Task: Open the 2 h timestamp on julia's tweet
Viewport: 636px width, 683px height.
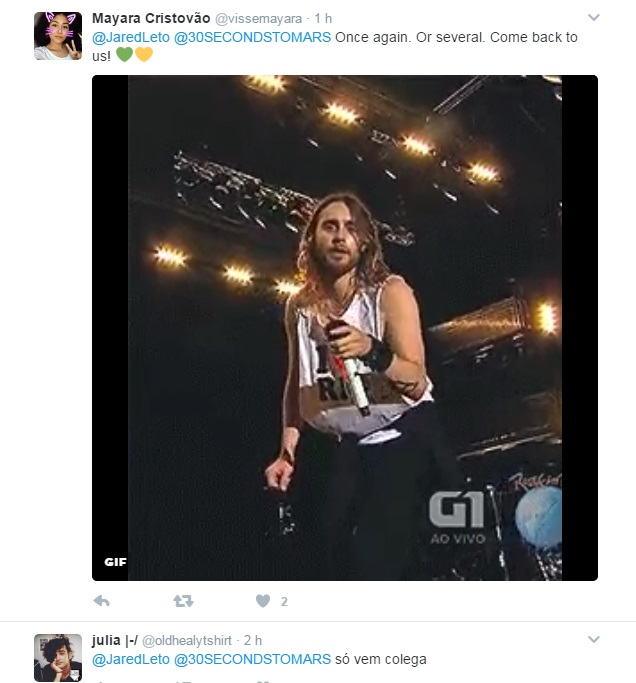Action: [x=253, y=641]
